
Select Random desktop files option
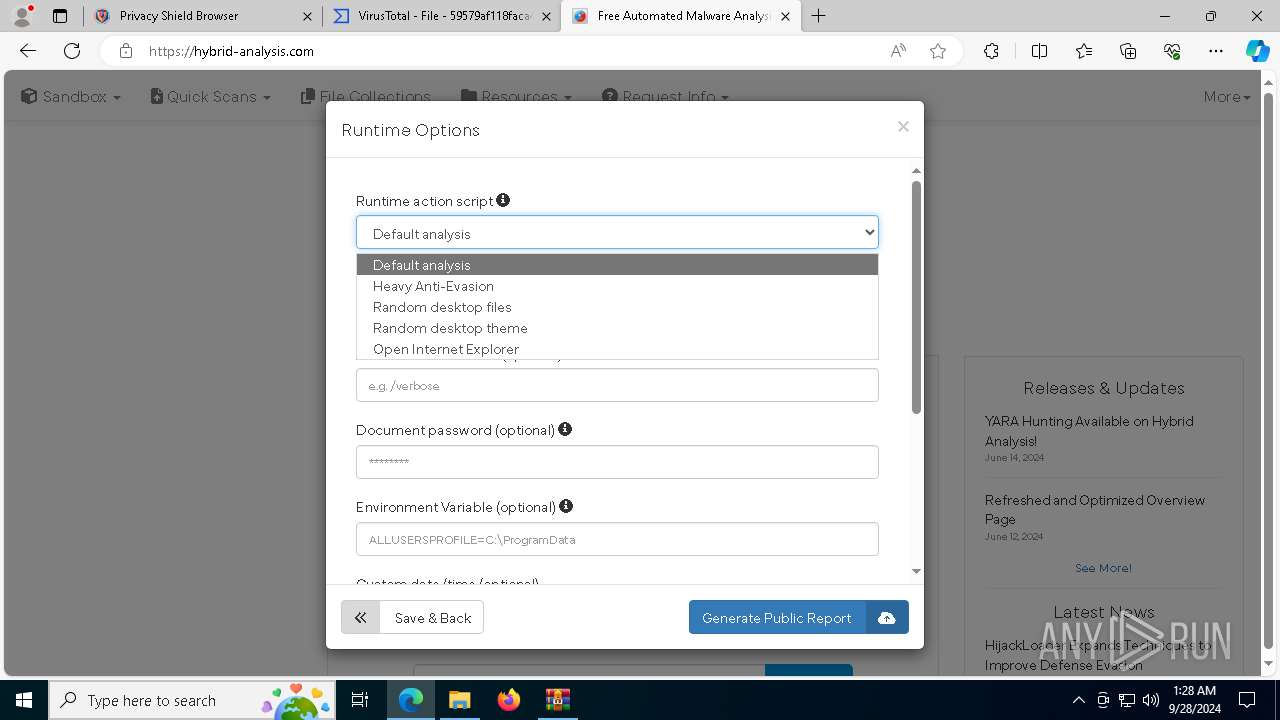click(x=617, y=307)
